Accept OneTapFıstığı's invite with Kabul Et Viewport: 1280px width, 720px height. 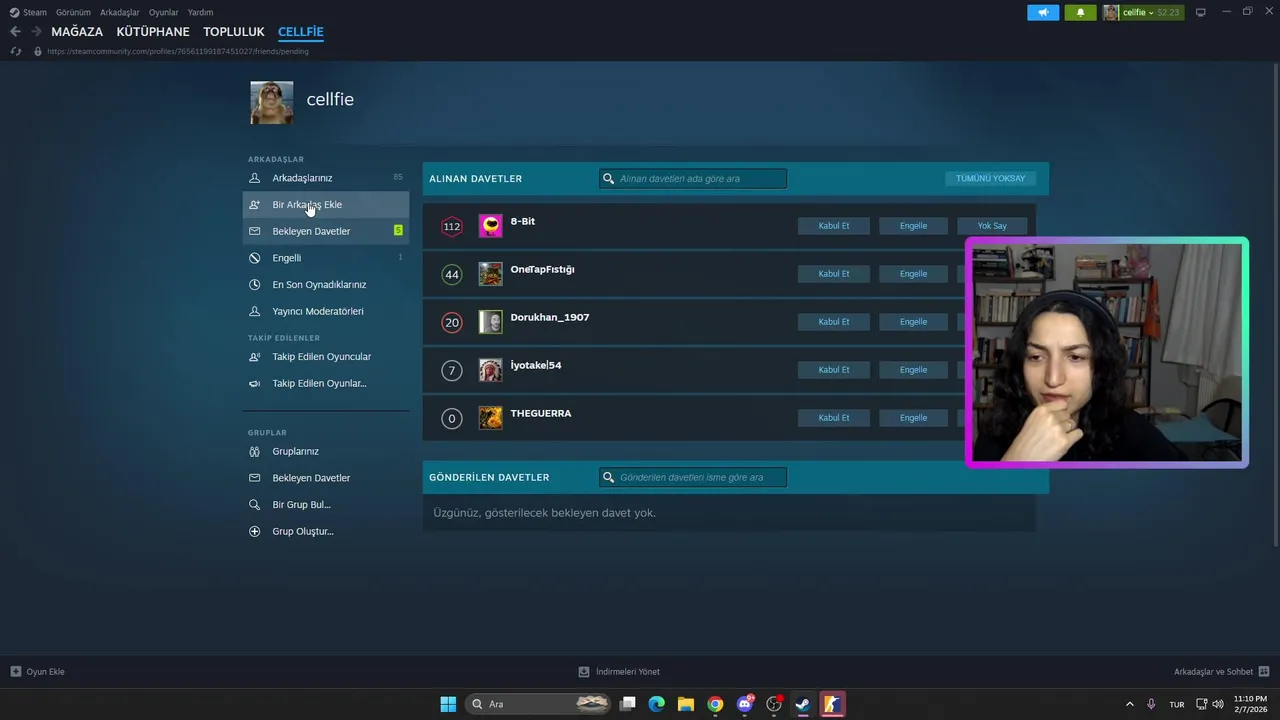pos(833,274)
